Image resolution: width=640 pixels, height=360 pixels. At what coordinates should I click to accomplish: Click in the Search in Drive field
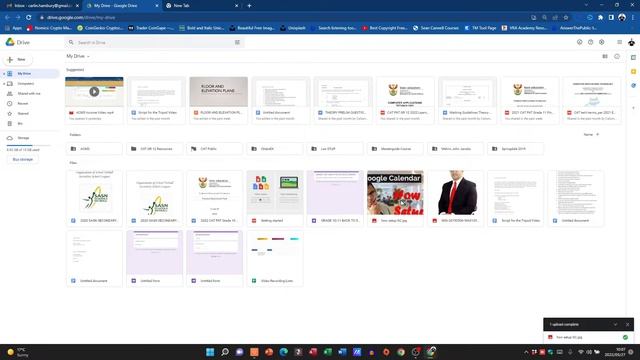[154, 42]
